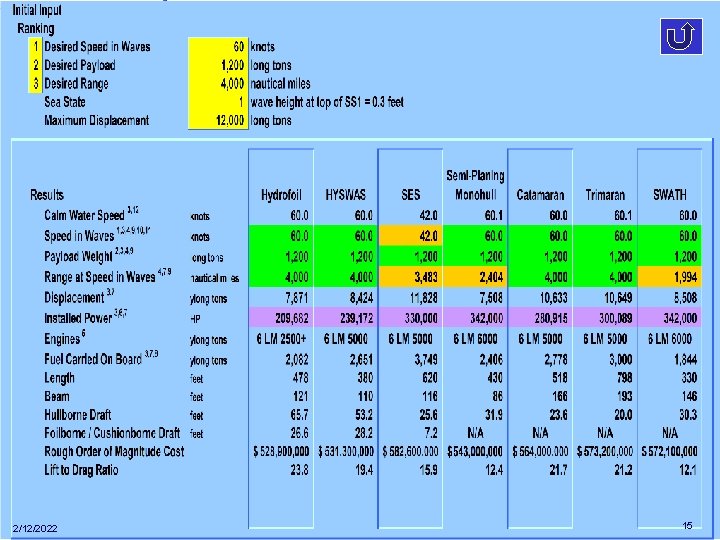The image size is (720, 540).
Task: Click the blue U-turn return arrow icon
Action: pyautogui.click(x=681, y=36)
